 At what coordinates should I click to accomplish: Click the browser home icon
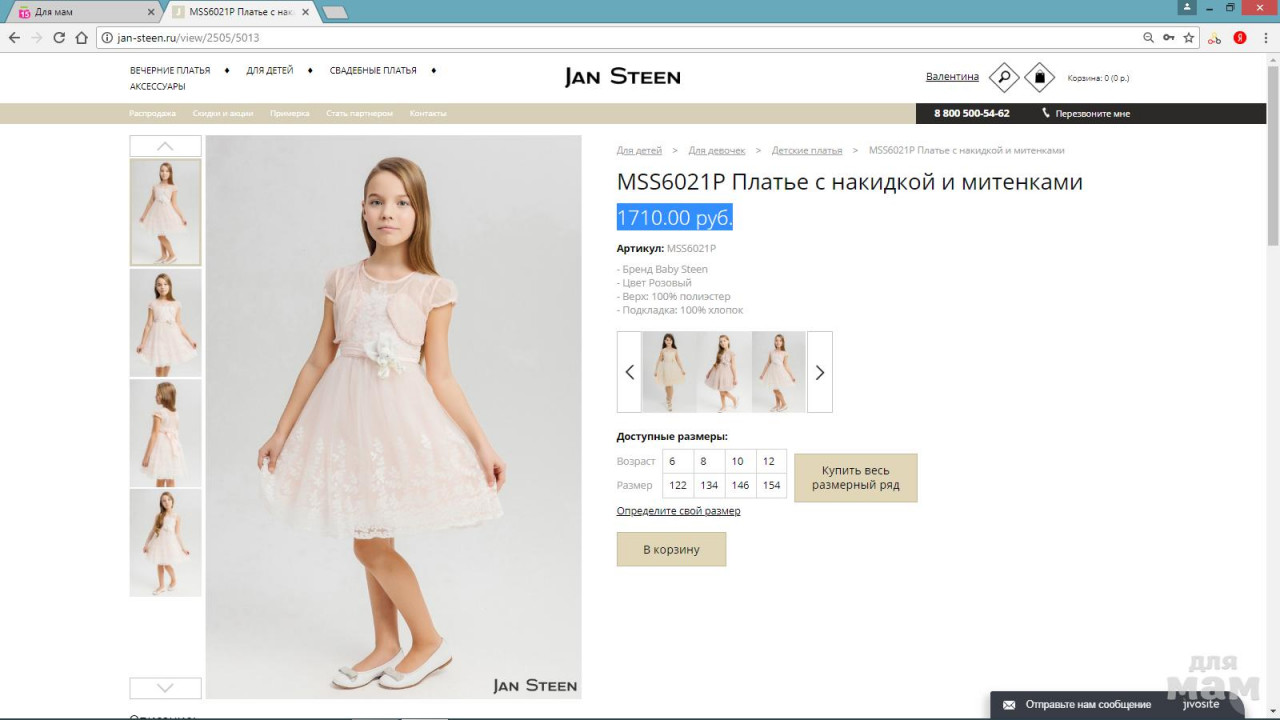coord(82,38)
